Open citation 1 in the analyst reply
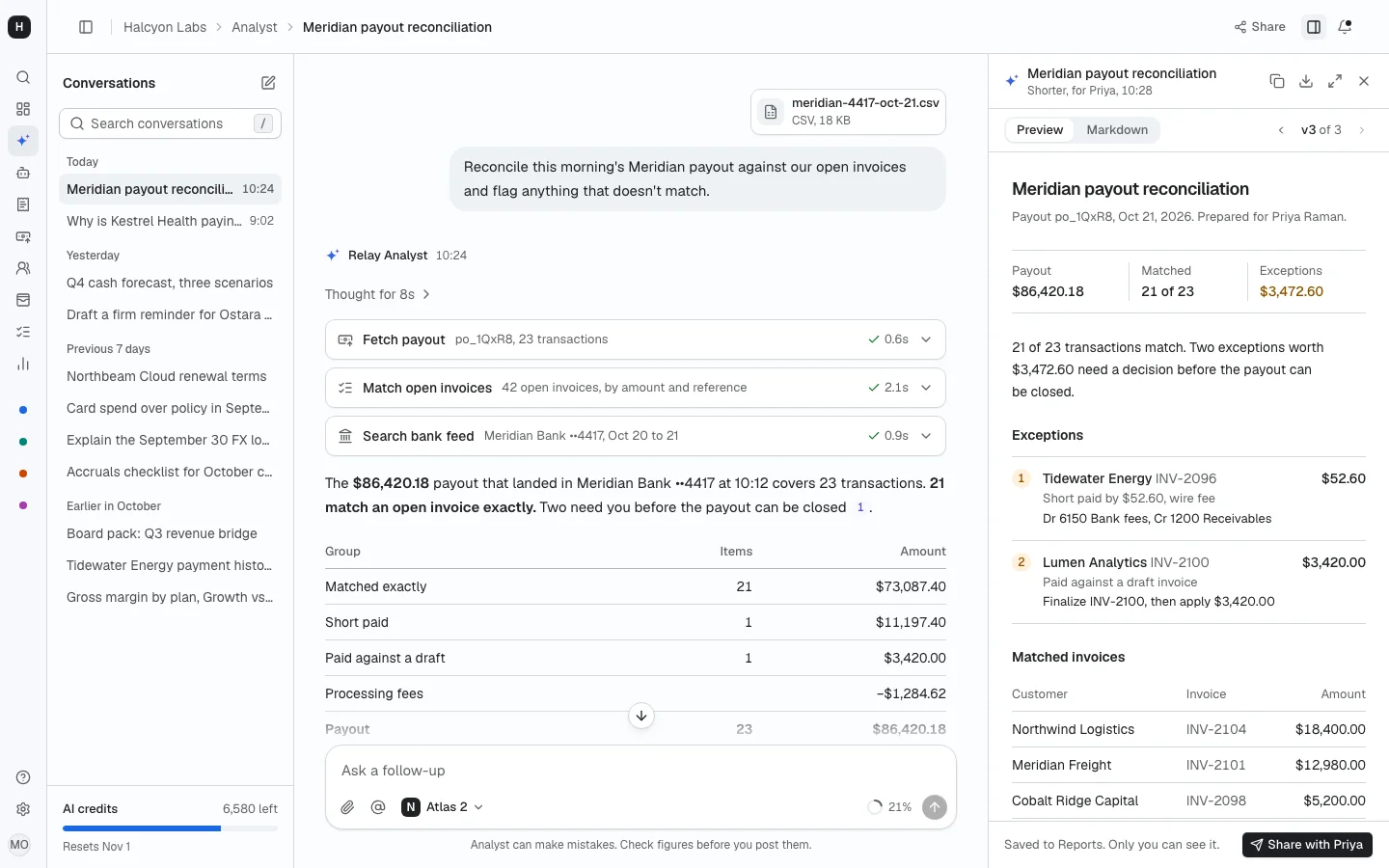This screenshot has height=868, width=1389. pyautogui.click(x=859, y=508)
